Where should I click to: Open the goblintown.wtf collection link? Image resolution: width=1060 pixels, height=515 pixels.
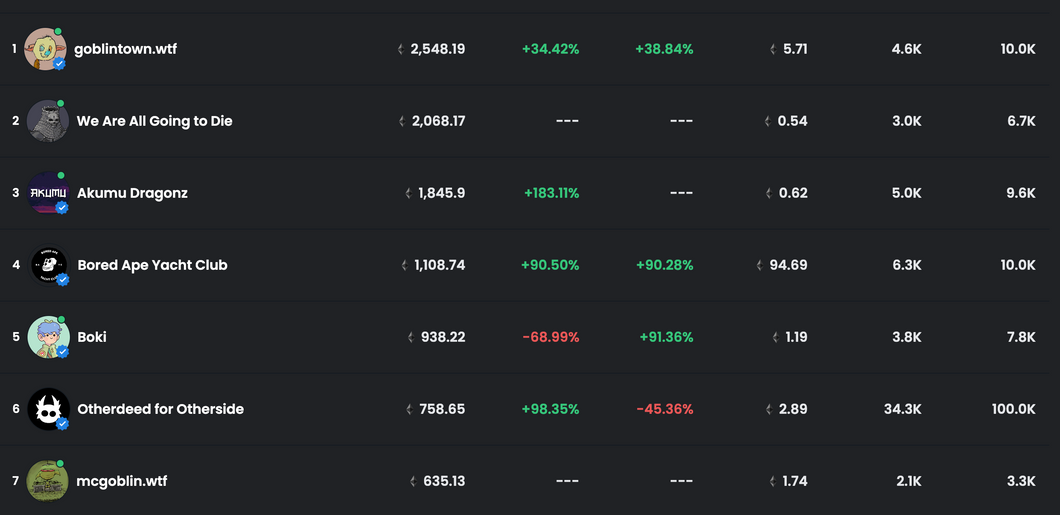pos(126,49)
